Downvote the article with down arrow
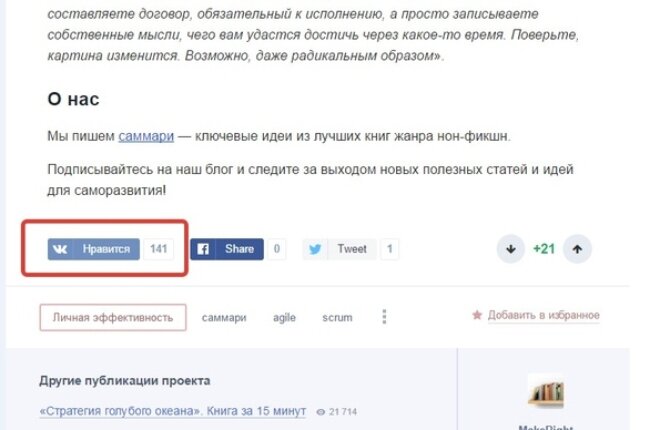 pyautogui.click(x=511, y=249)
